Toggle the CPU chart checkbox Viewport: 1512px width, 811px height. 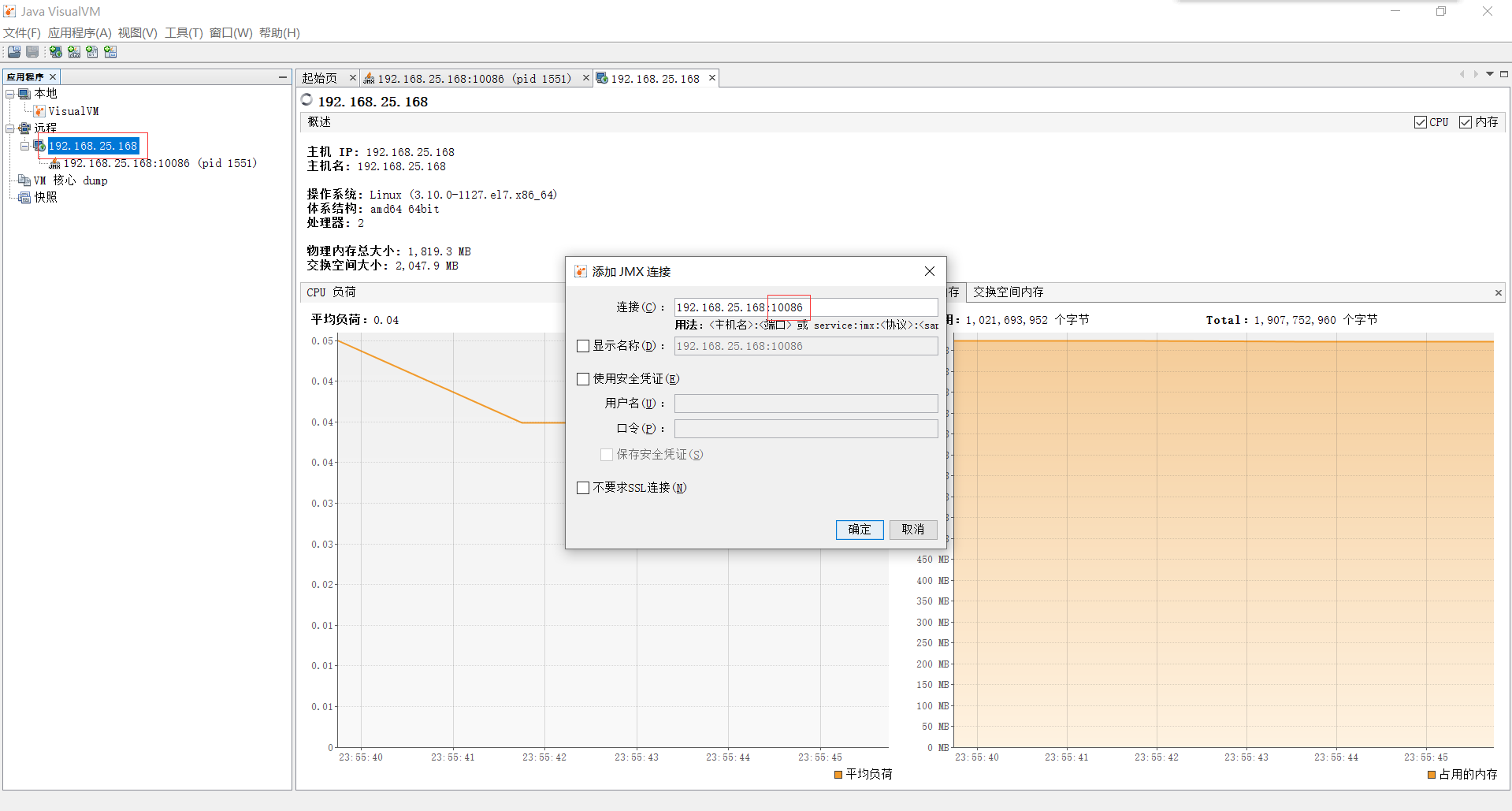pos(1421,122)
